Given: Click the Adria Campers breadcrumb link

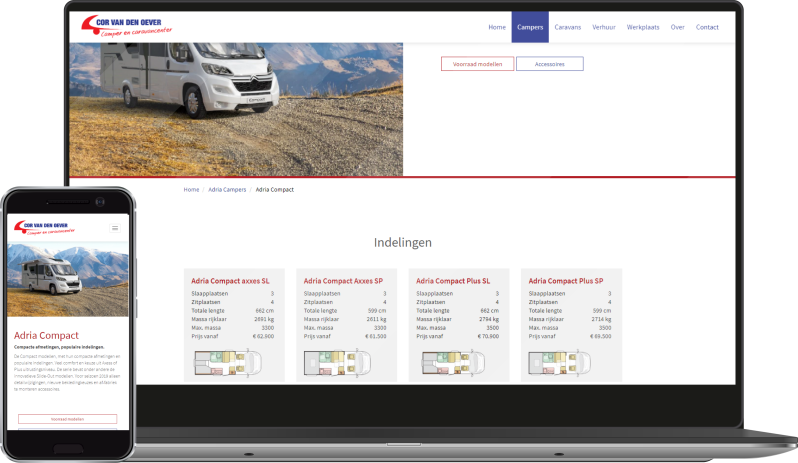Looking at the screenshot, I should (227, 190).
